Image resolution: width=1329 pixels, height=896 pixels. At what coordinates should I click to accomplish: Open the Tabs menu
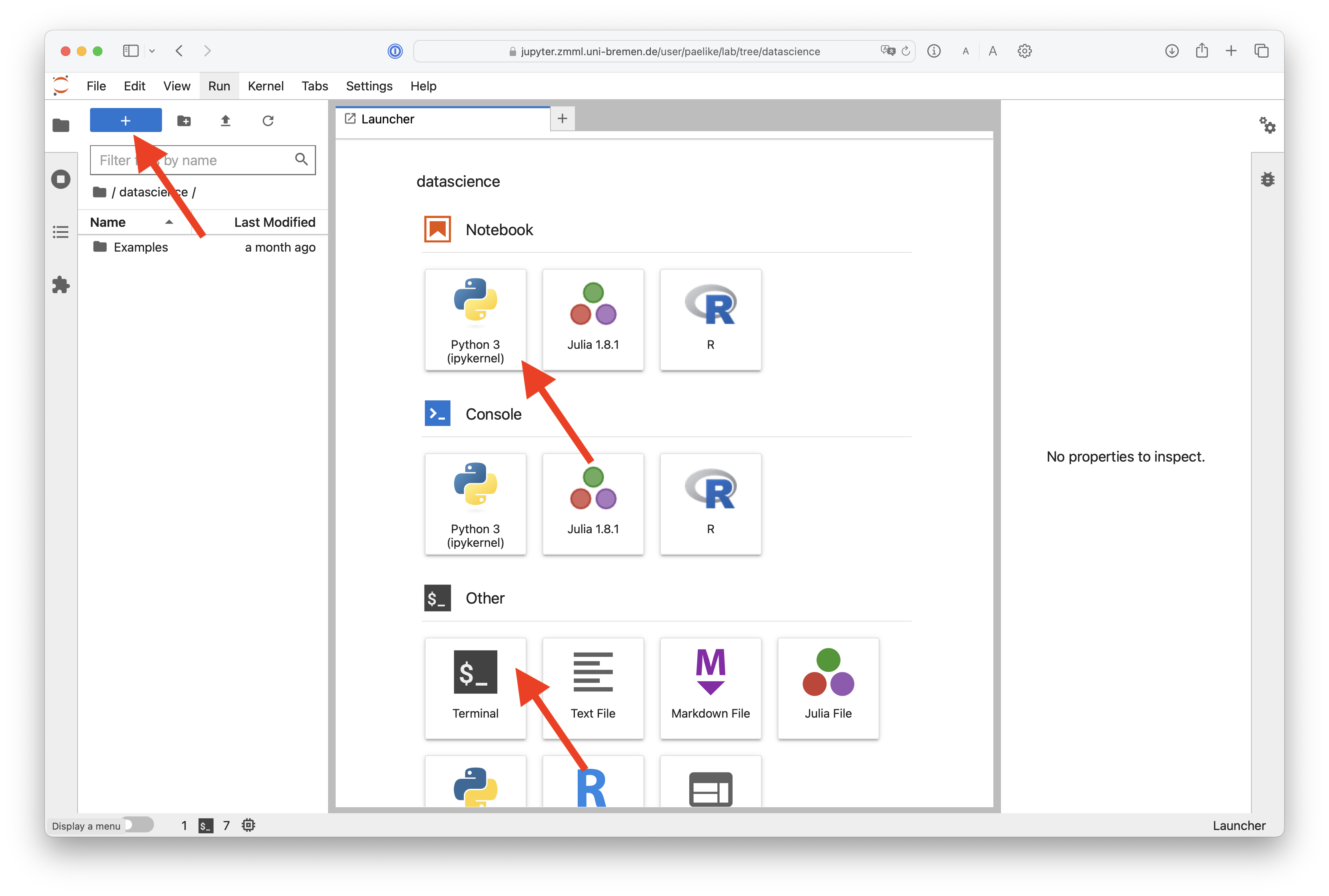point(315,86)
